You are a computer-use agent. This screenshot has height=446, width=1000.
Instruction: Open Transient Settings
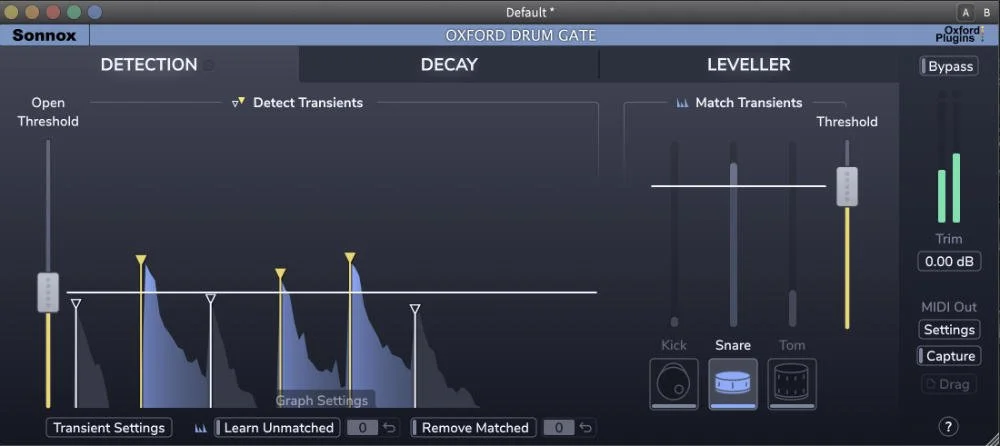(109, 427)
